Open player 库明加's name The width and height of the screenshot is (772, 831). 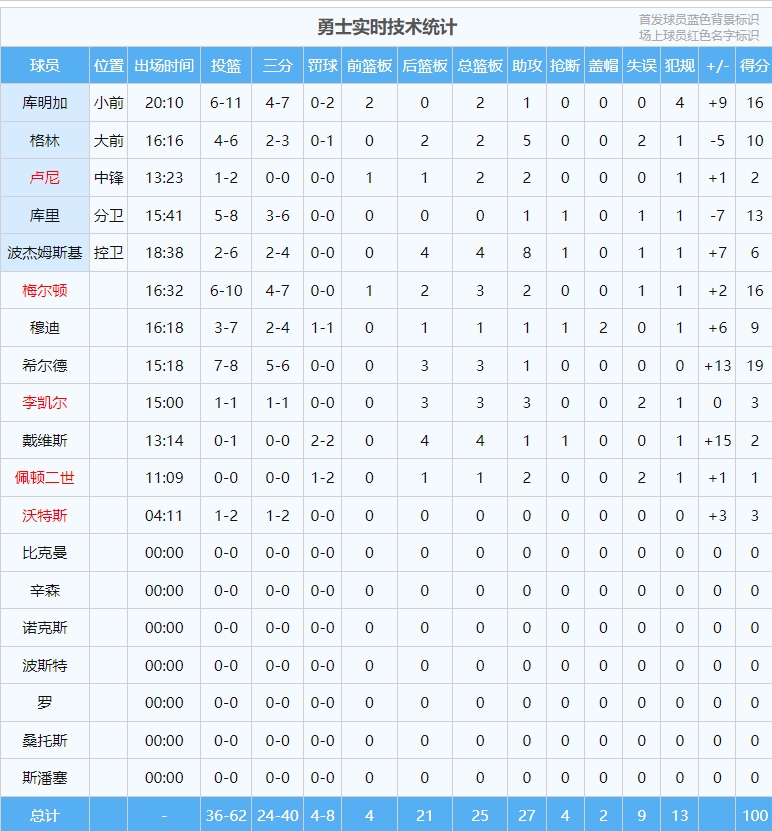pos(45,103)
